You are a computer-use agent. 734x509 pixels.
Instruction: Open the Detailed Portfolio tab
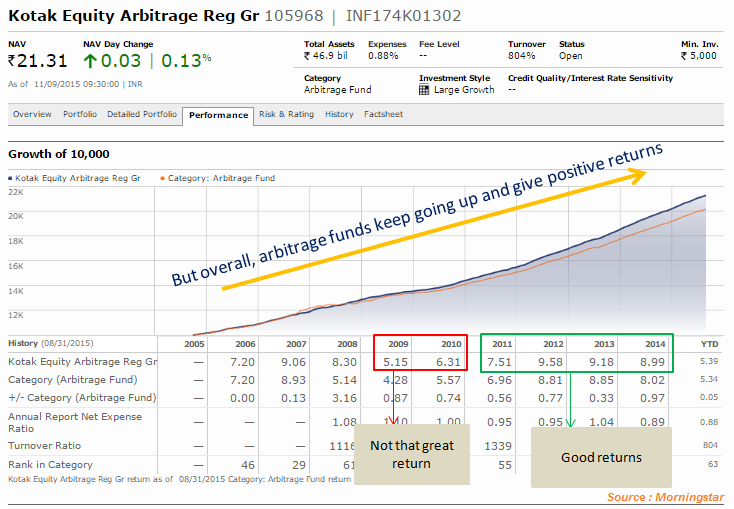coord(142,115)
